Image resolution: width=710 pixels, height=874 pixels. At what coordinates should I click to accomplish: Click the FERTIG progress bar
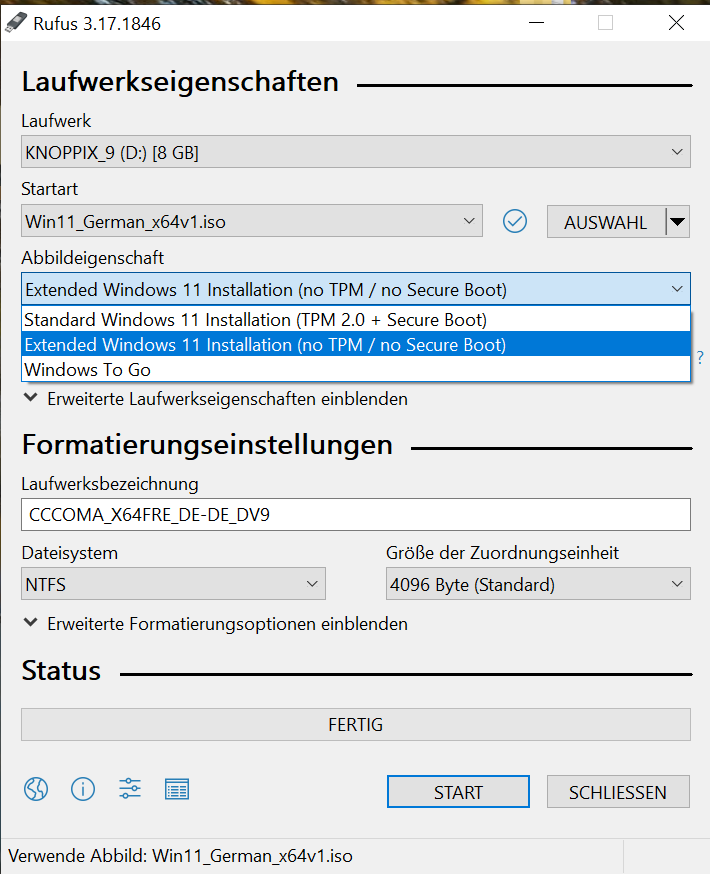tap(356, 724)
